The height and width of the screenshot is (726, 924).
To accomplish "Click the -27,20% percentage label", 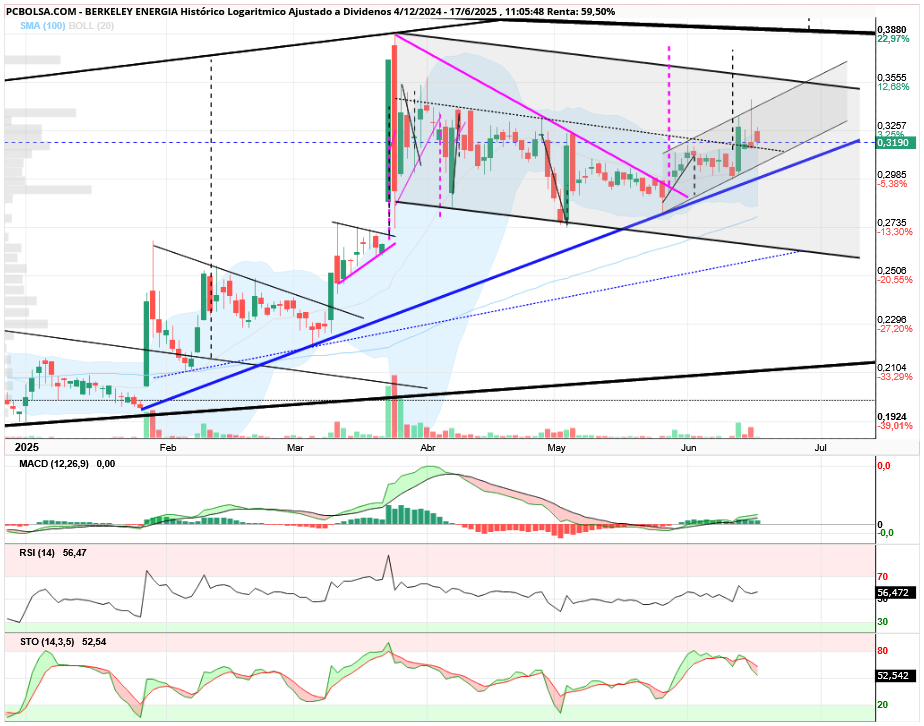I will 895,329.
